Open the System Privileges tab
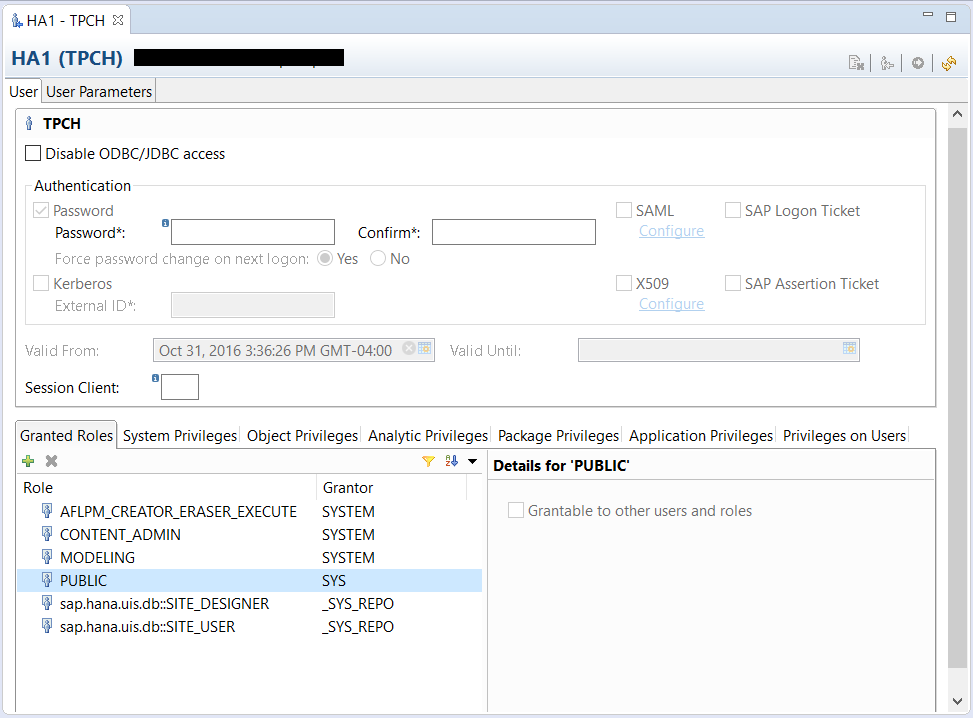973x718 pixels. tap(180, 436)
